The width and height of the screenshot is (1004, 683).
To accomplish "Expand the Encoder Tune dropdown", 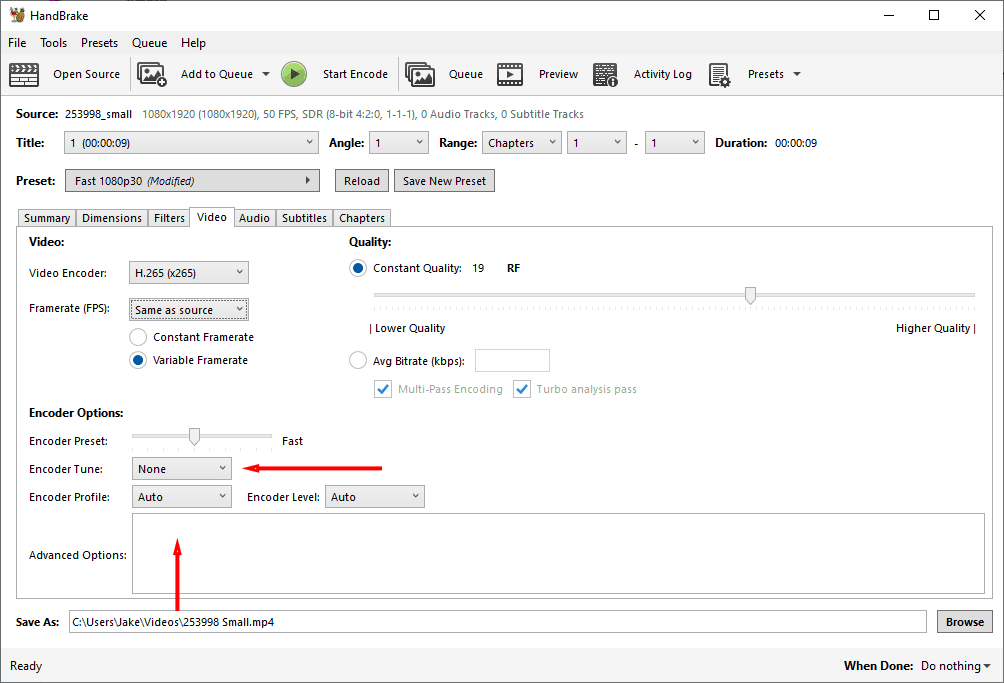I will pyautogui.click(x=181, y=468).
